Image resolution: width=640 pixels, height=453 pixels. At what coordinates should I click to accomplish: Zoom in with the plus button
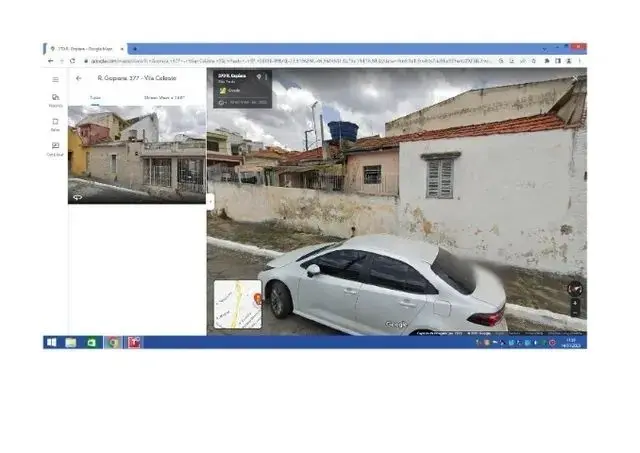point(574,303)
